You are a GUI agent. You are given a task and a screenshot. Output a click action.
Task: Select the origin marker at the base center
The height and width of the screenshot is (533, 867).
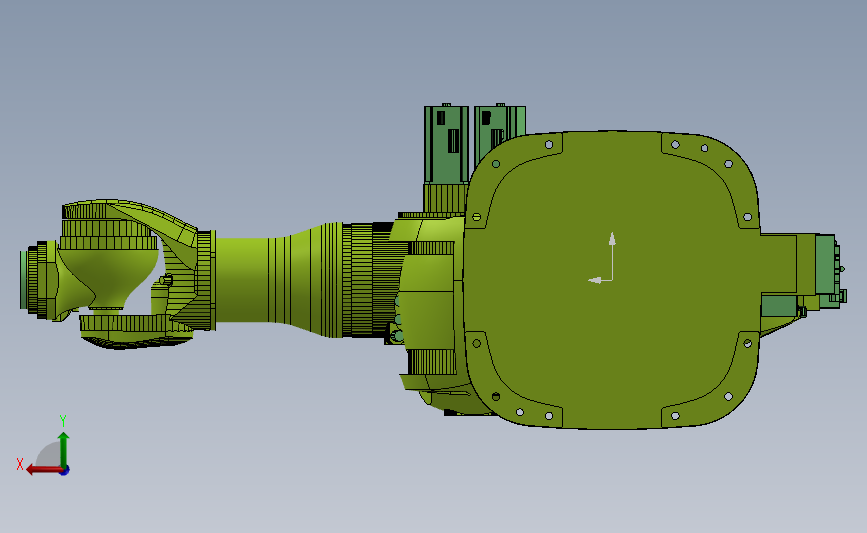tap(602, 258)
